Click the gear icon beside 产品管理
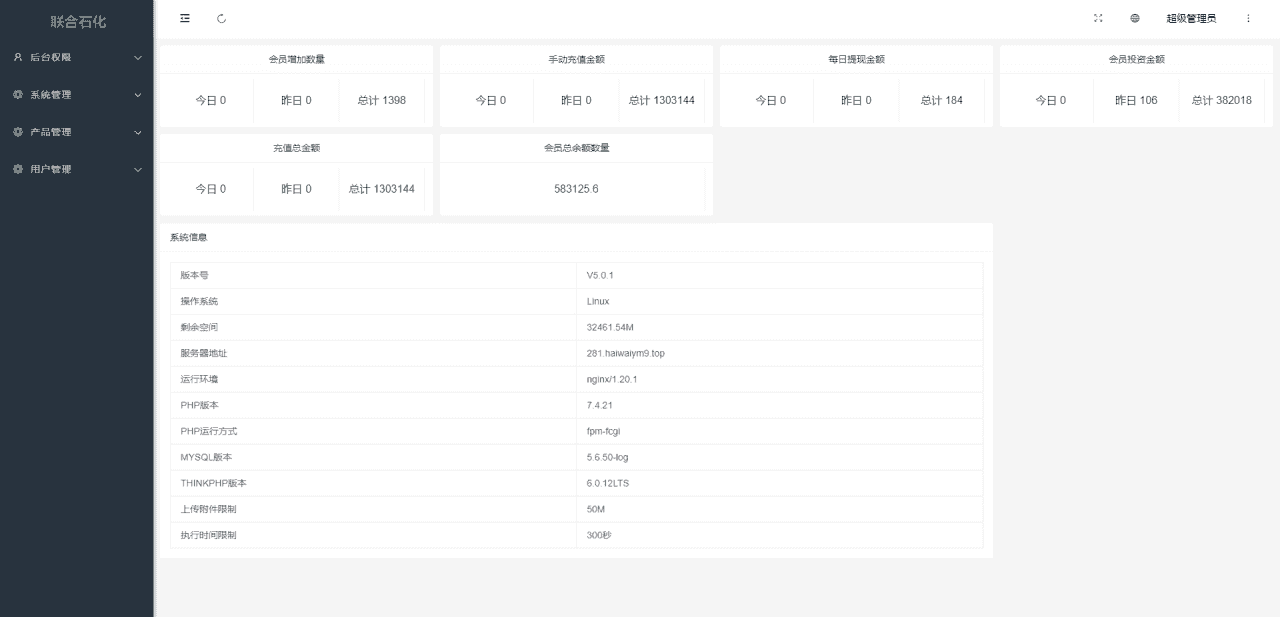1280x617 pixels. [18, 132]
